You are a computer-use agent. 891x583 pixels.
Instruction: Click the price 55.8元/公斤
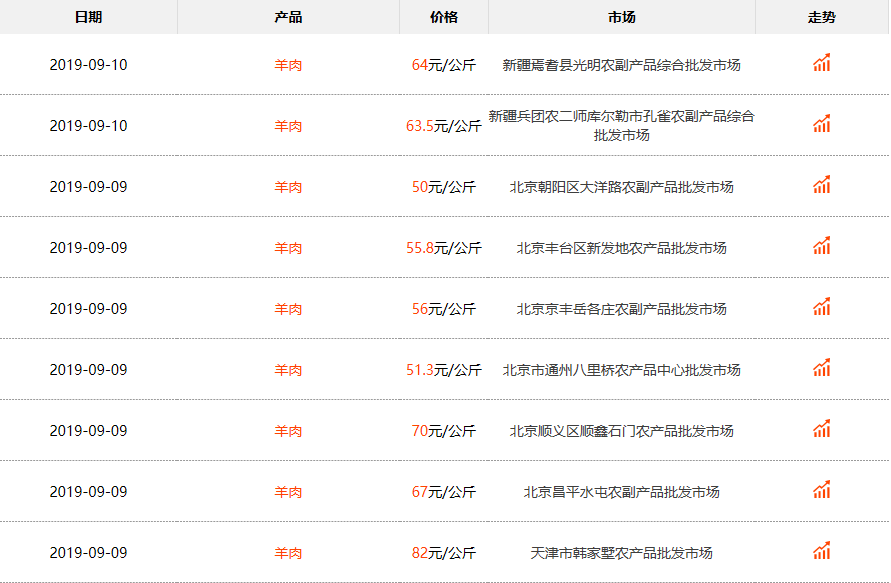444,248
